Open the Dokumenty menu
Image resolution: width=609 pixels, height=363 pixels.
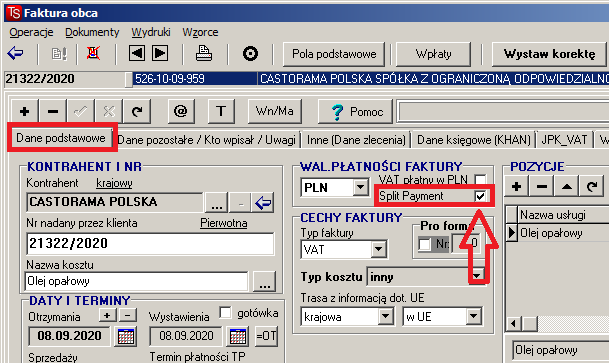coord(92,32)
